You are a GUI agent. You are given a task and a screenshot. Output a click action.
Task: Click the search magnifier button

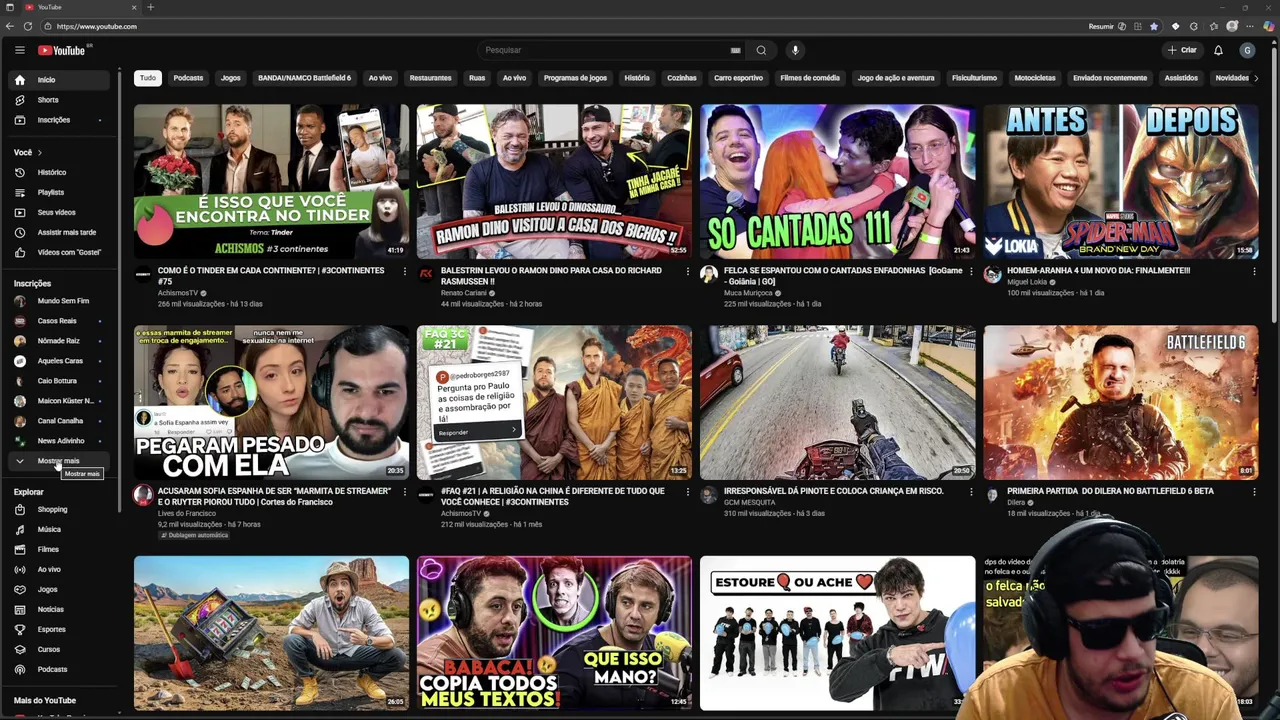[761, 50]
